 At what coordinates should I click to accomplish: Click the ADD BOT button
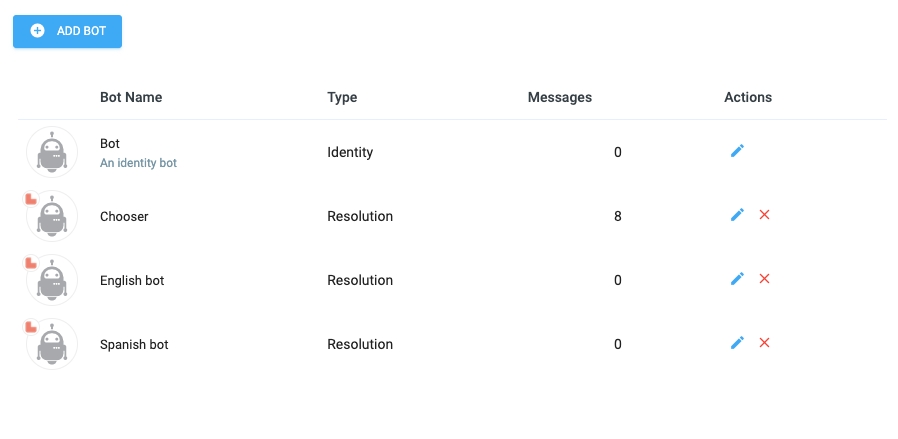click(x=68, y=31)
